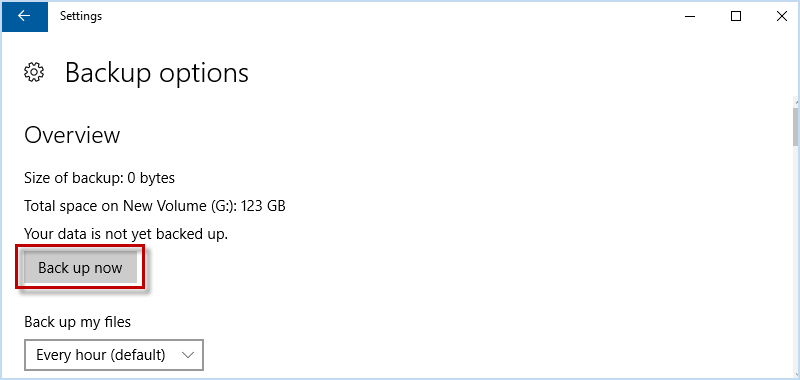Expand frequency list via the chevron arrow
Image resolution: width=800 pixels, height=380 pixels.
point(188,355)
